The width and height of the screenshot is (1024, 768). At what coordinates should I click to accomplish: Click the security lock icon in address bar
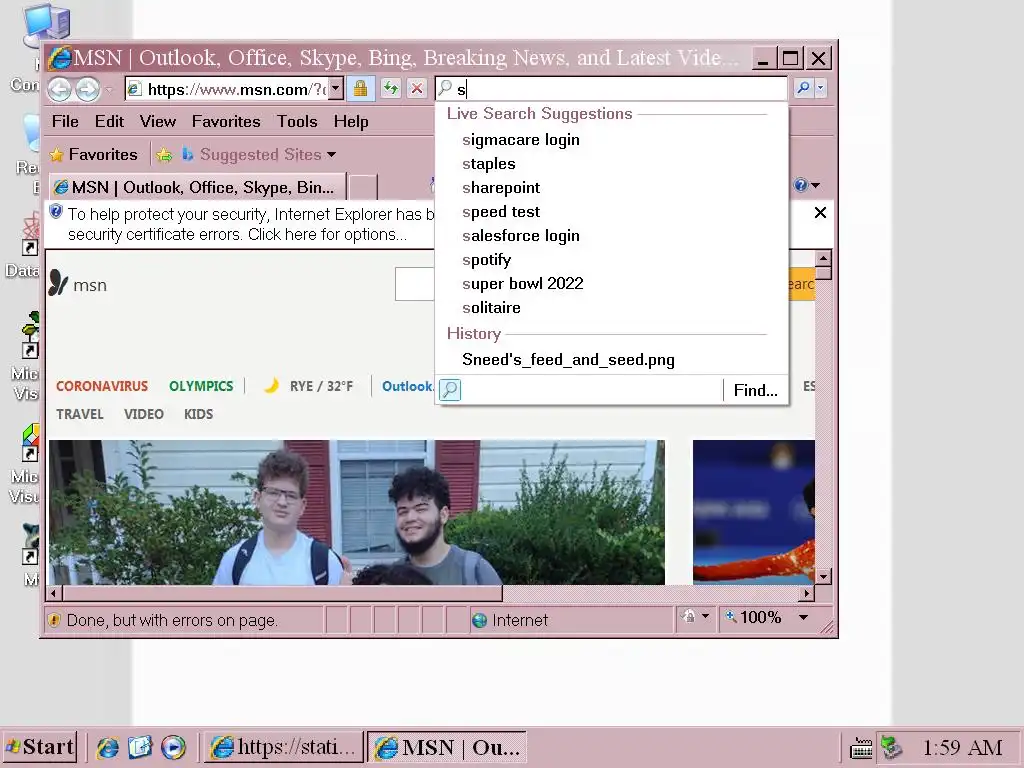coord(360,89)
